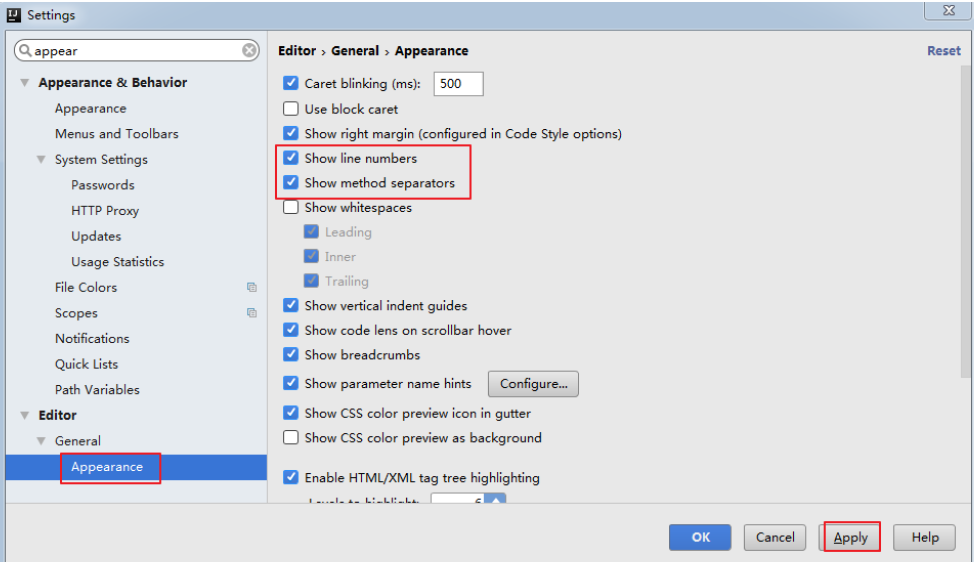Select Appearance under Editor General
The width and height of the screenshot is (974, 562).
(107, 467)
